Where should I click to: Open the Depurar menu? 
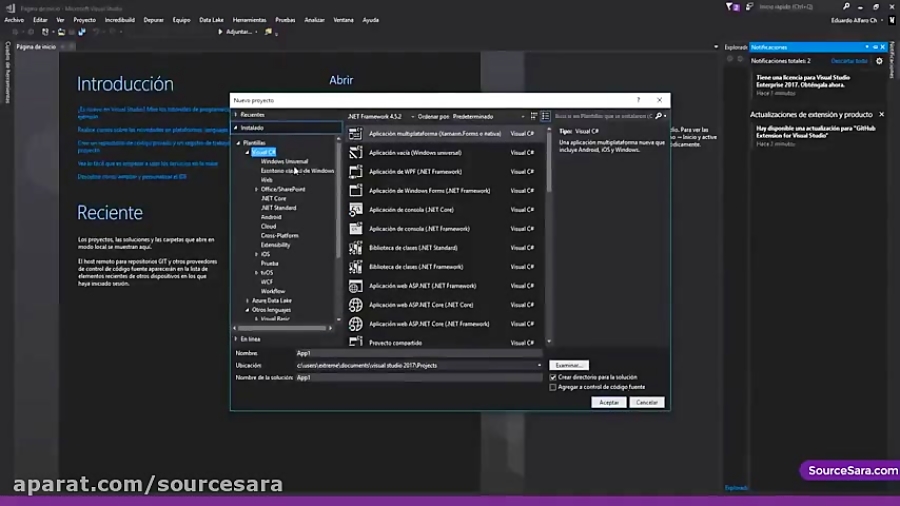click(x=153, y=20)
